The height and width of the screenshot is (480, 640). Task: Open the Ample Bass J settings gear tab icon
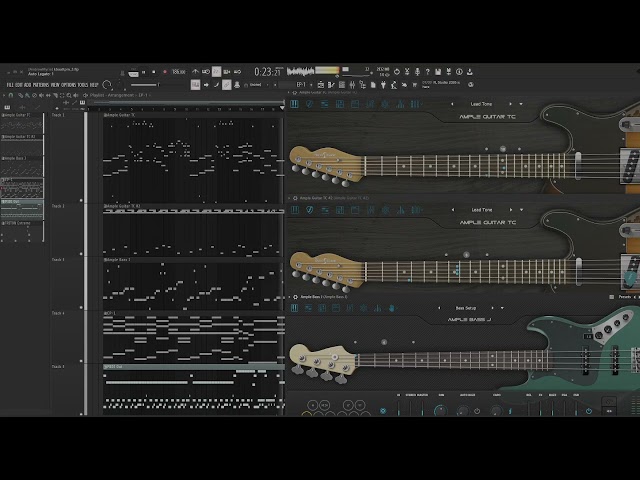tap(363, 308)
